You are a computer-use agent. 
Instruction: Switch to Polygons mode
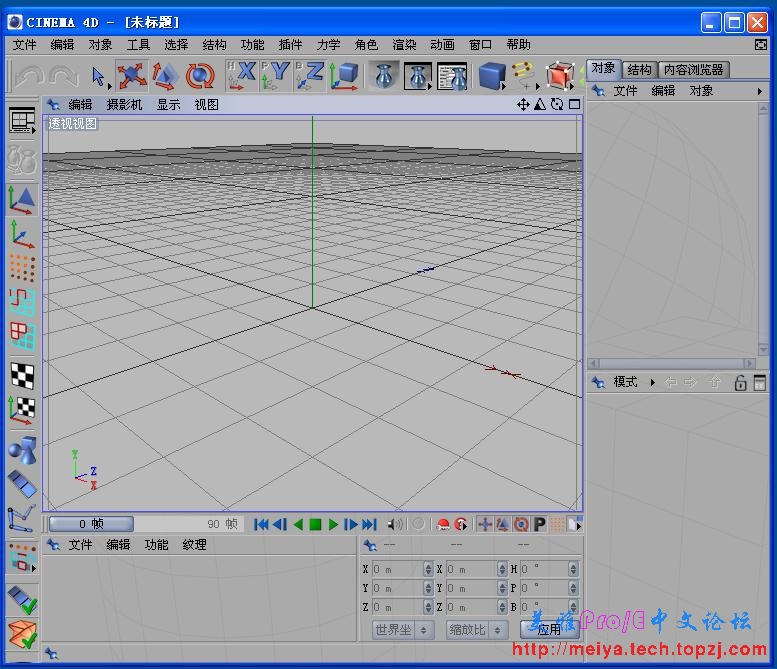point(22,335)
